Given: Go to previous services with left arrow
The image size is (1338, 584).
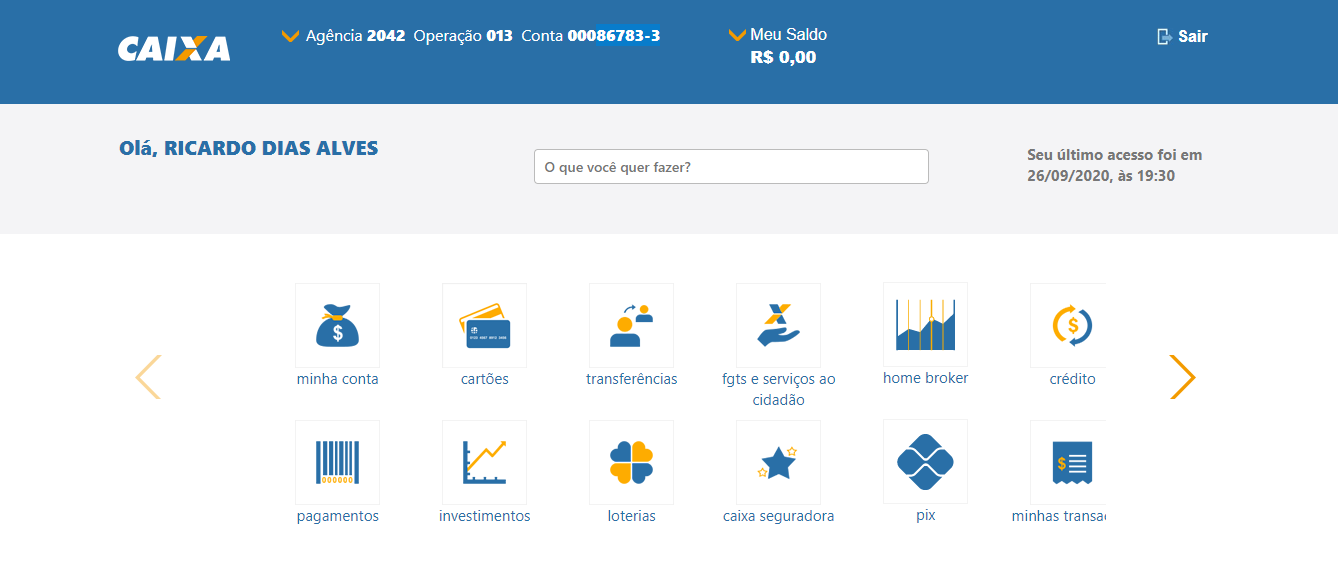Looking at the screenshot, I should tap(148, 377).
